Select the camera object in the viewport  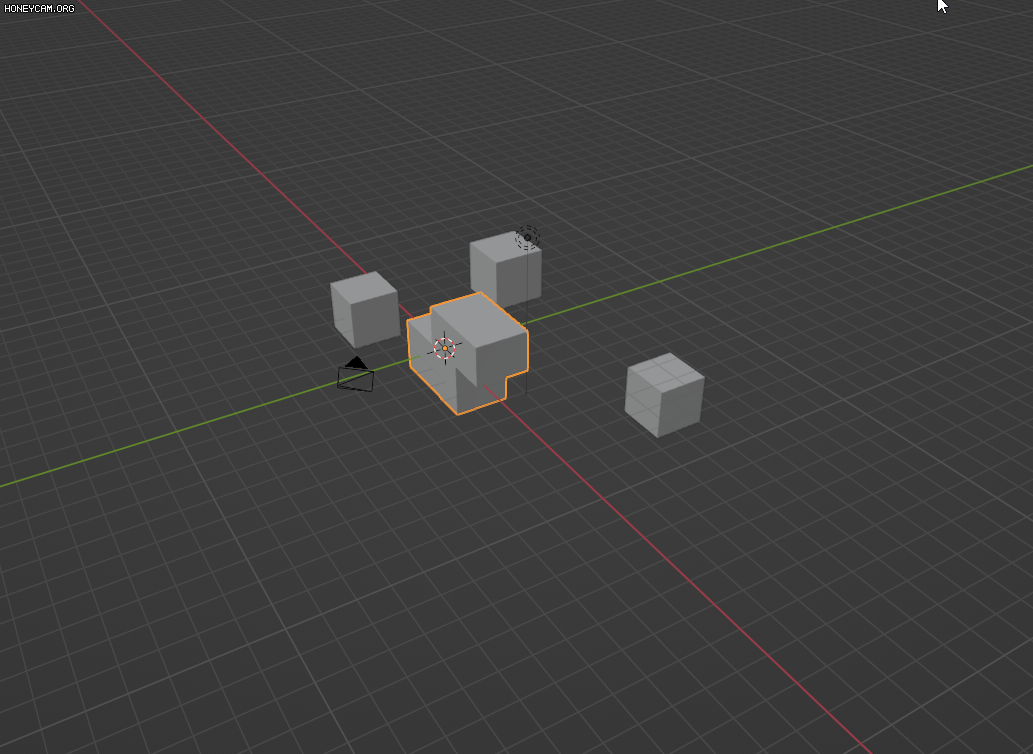[356, 375]
